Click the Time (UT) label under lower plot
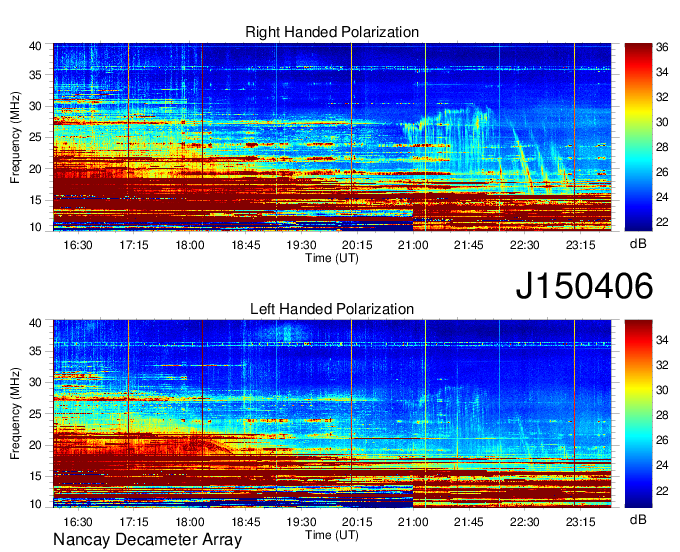Image resolution: width=680 pixels, height=552 pixels. pyautogui.click(x=332, y=535)
